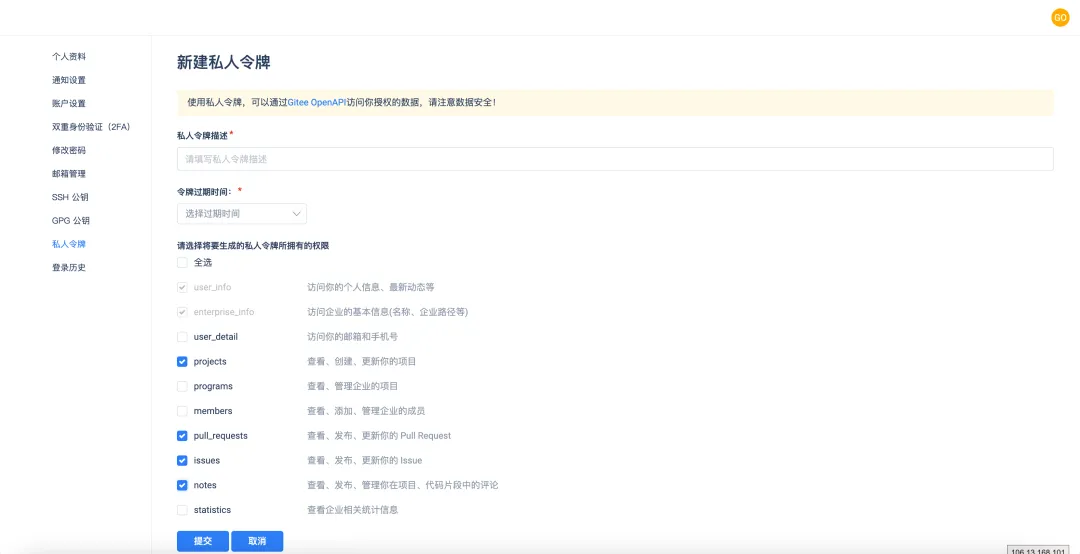Go to 通知设置 in sidebar
The height and width of the screenshot is (554, 1080).
69,80
